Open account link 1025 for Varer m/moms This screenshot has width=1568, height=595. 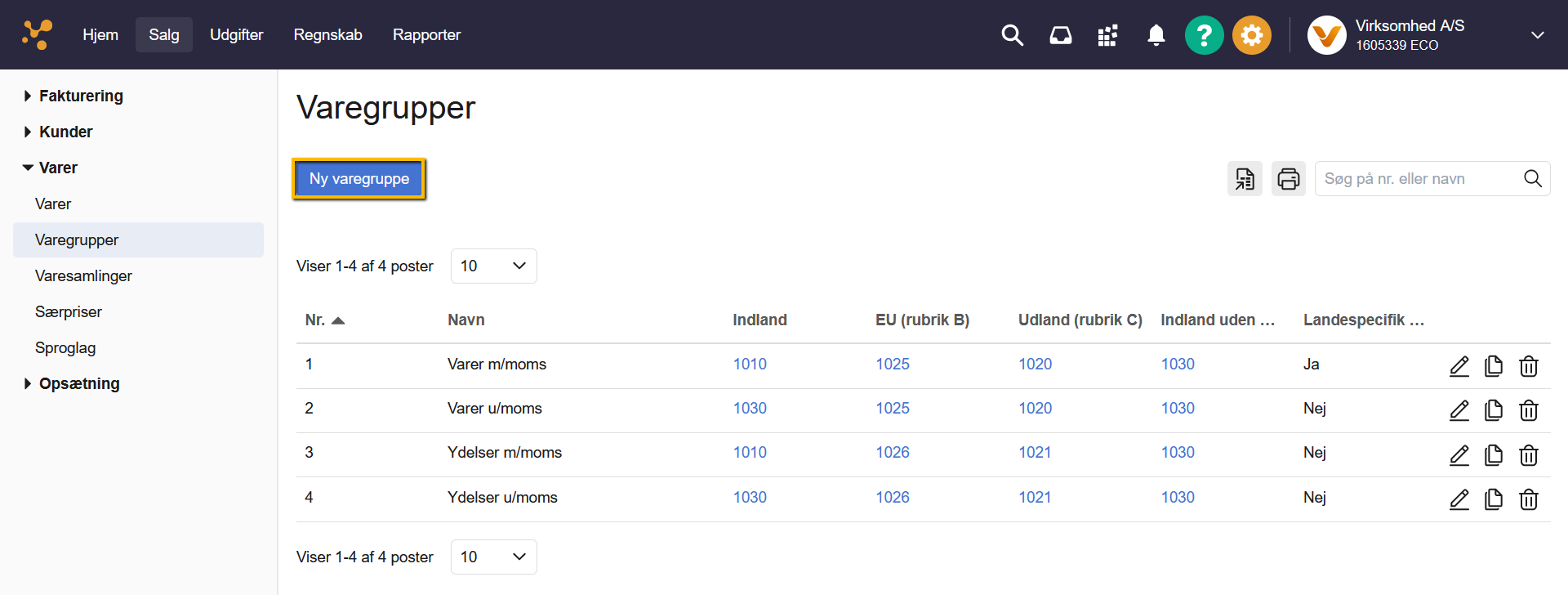point(892,365)
